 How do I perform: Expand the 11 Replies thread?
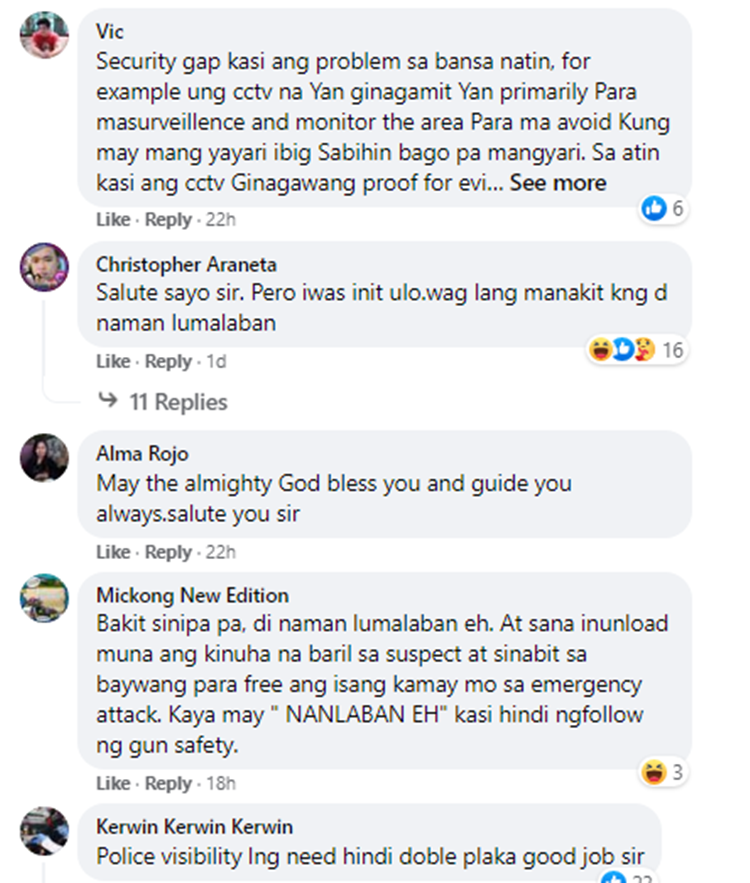[x=178, y=402]
